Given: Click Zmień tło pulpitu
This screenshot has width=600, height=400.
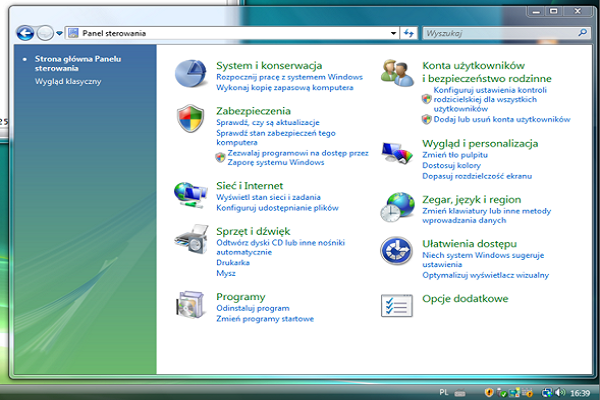Looking at the screenshot, I should (455, 155).
